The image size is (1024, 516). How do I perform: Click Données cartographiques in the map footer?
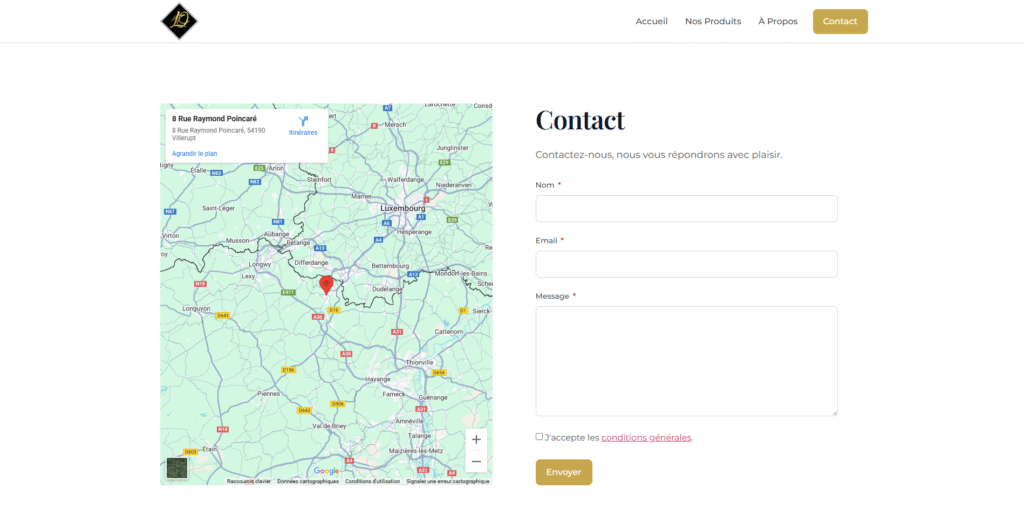tap(308, 481)
